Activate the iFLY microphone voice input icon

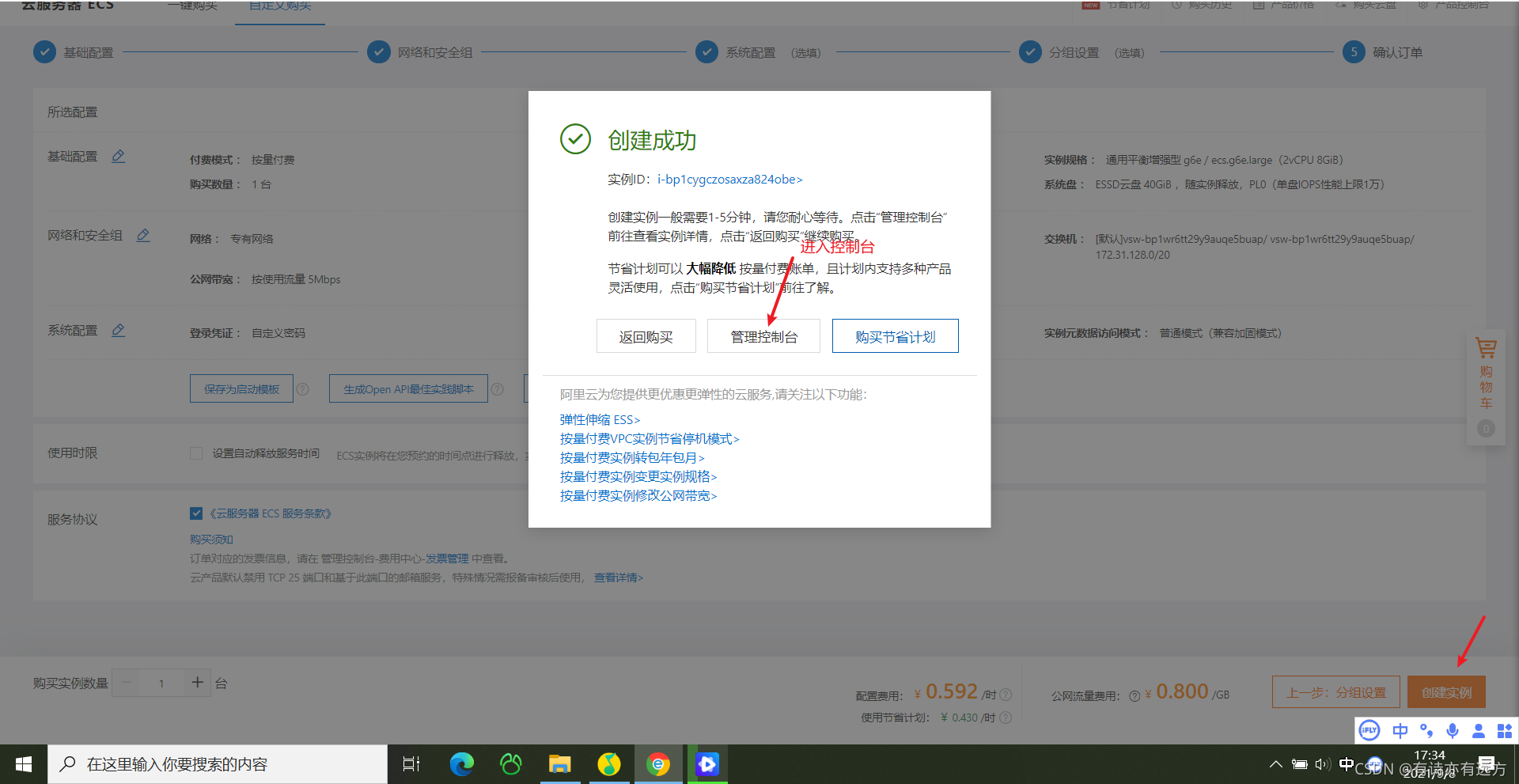pos(1452,730)
